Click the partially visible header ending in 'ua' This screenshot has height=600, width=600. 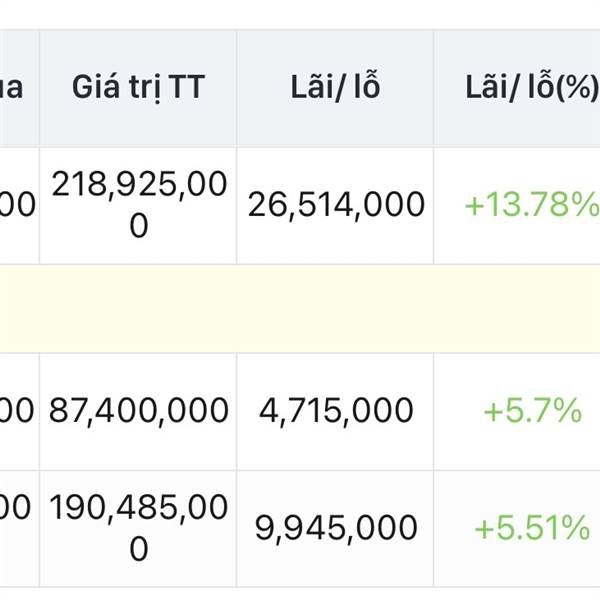pyautogui.click(x=19, y=88)
